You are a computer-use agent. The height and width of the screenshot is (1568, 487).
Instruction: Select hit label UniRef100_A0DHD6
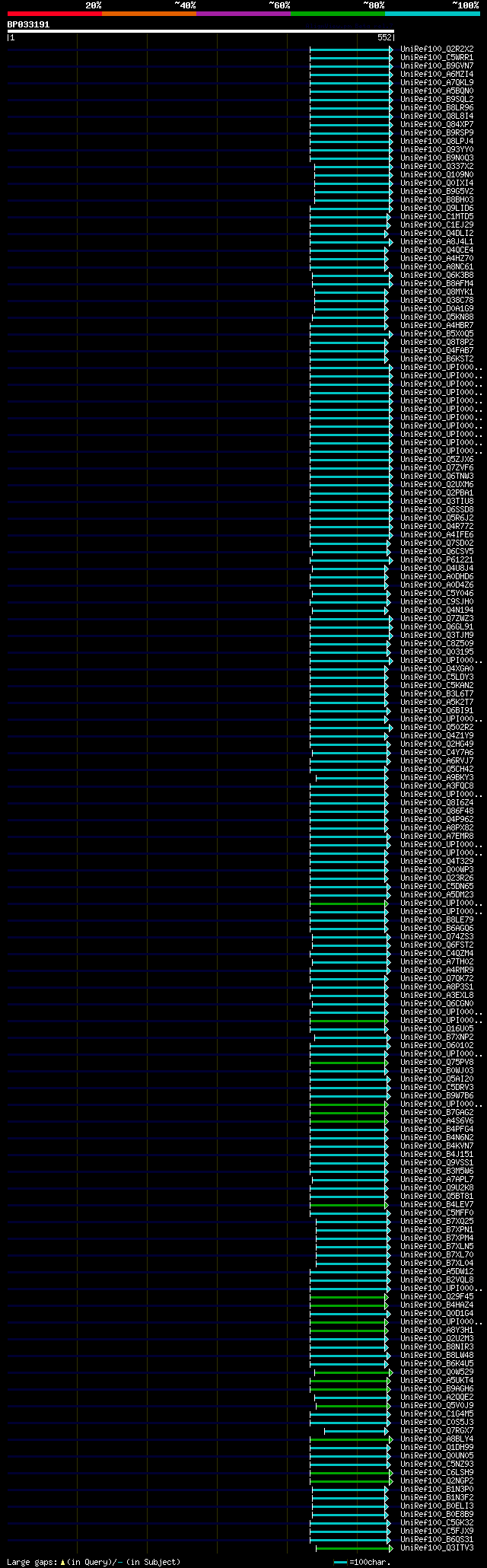coord(437,576)
